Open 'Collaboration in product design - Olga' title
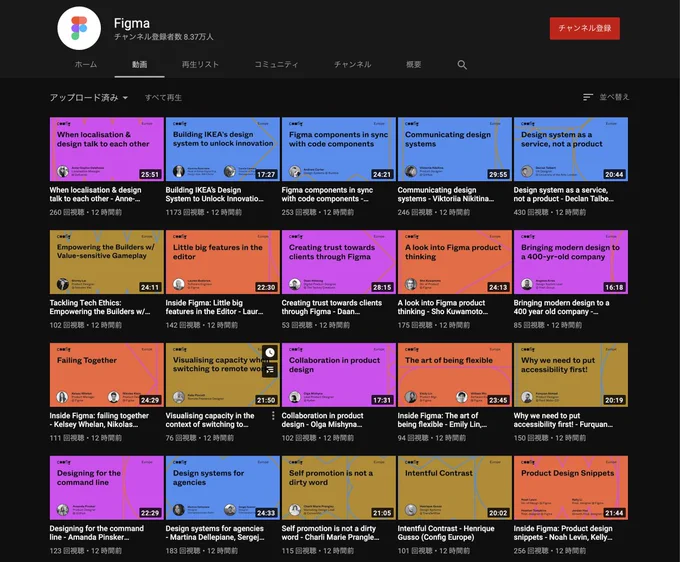This screenshot has height=562, width=680. 322,420
